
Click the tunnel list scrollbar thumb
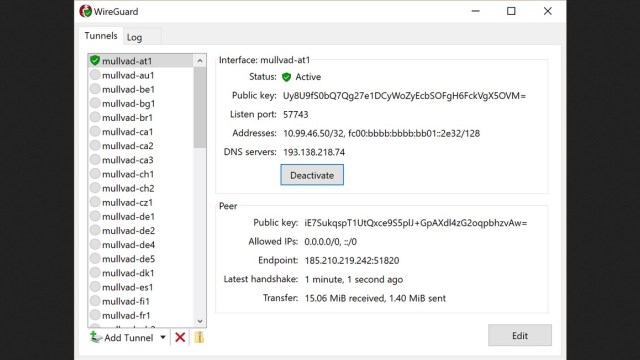pos(200,108)
